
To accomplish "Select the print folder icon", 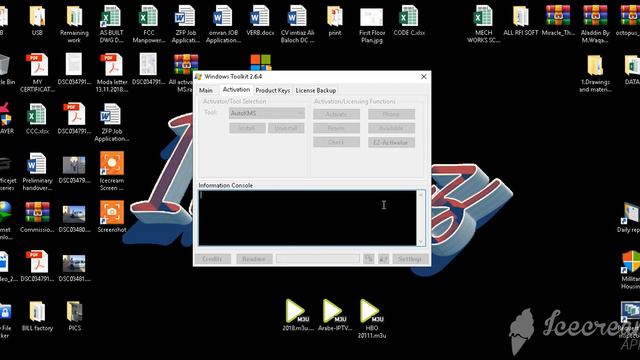I will point(335,16).
